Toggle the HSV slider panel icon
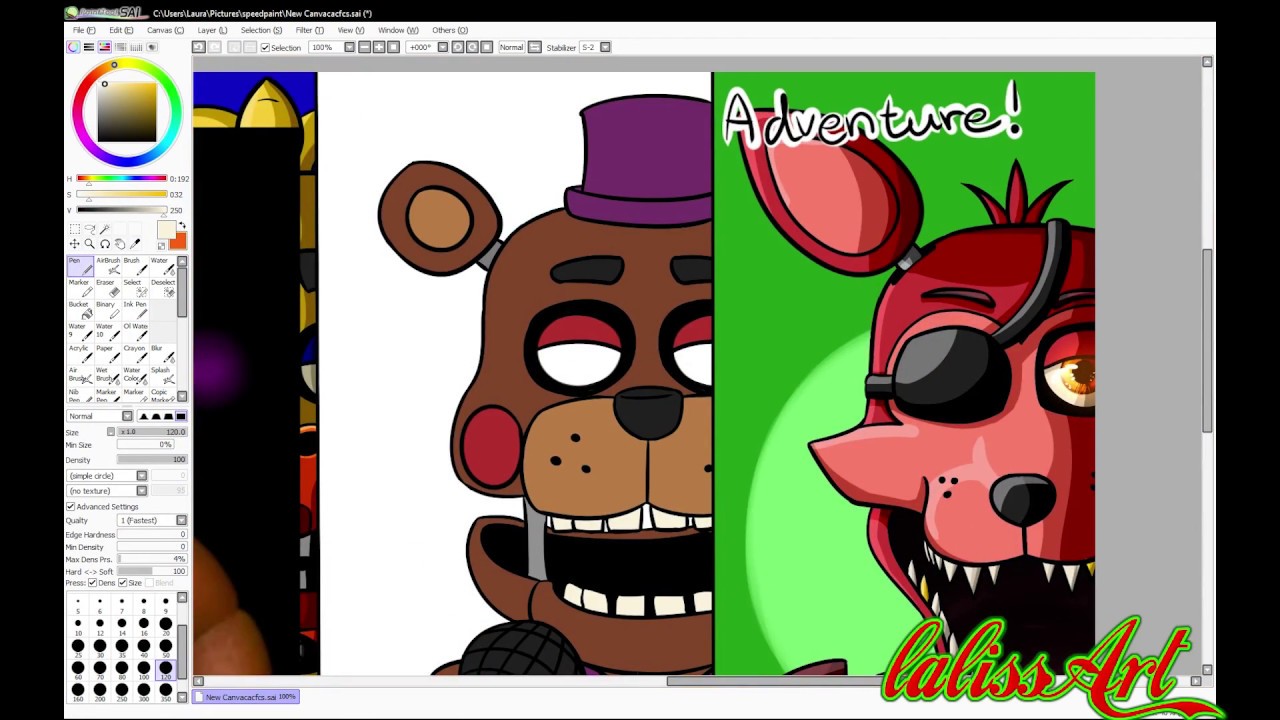1280x720 pixels. coord(104,47)
